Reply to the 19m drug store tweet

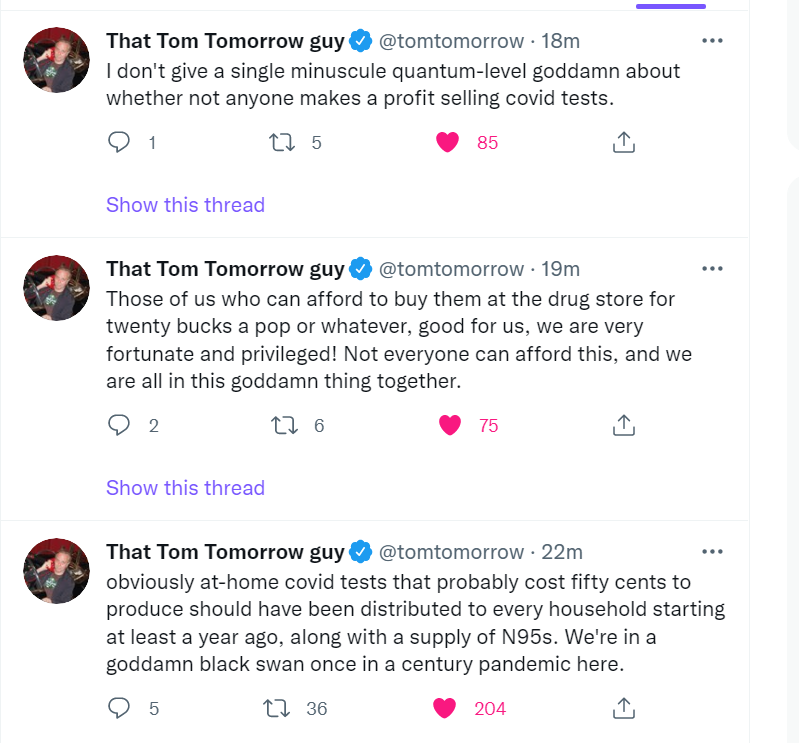pyautogui.click(x=119, y=426)
